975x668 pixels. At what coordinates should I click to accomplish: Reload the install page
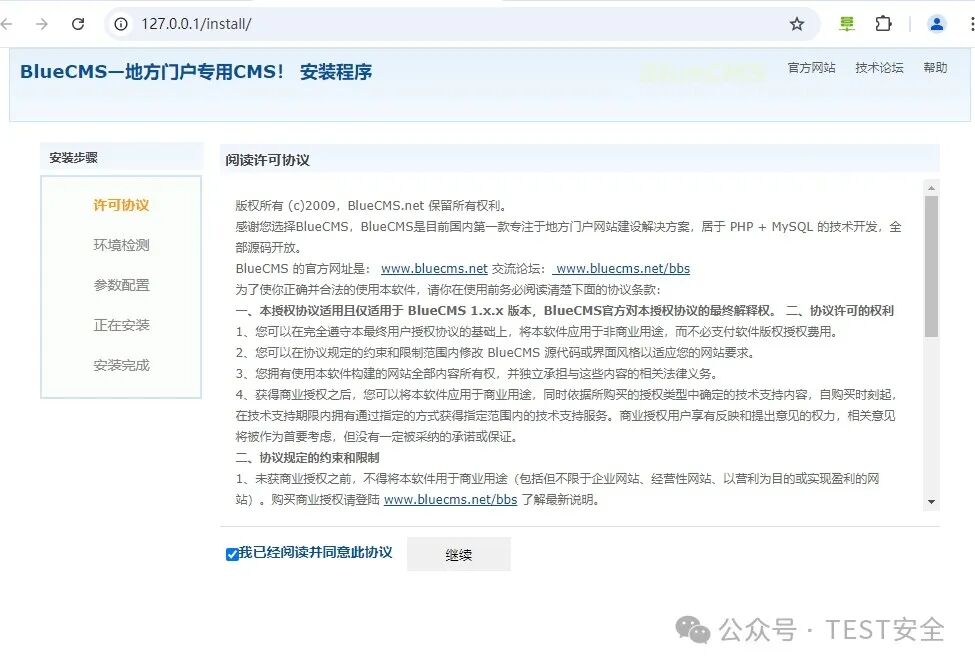tap(78, 24)
